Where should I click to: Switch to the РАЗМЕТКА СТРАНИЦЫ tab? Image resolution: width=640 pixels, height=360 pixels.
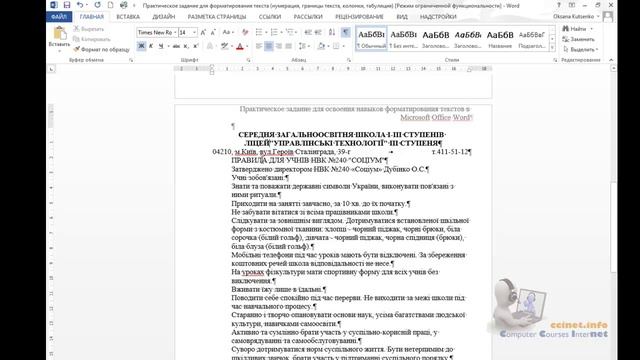click(217, 17)
